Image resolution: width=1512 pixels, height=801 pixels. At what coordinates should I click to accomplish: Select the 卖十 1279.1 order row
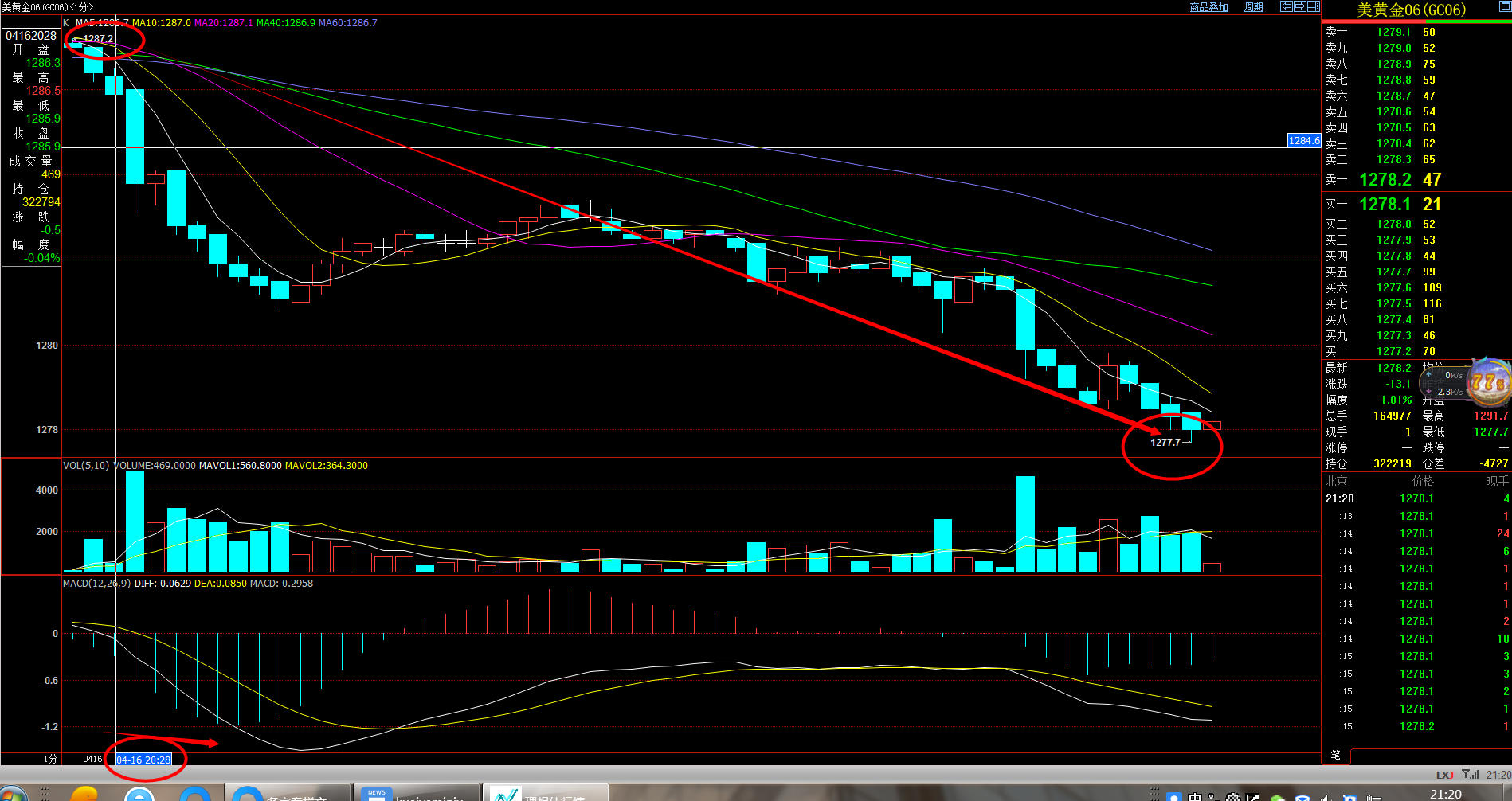pyautogui.click(x=1416, y=33)
